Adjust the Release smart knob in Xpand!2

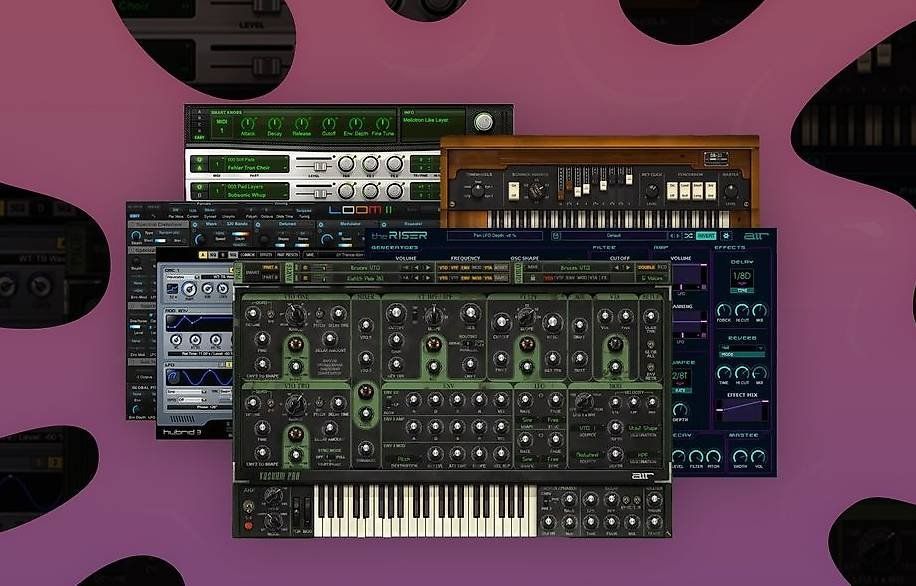point(301,124)
